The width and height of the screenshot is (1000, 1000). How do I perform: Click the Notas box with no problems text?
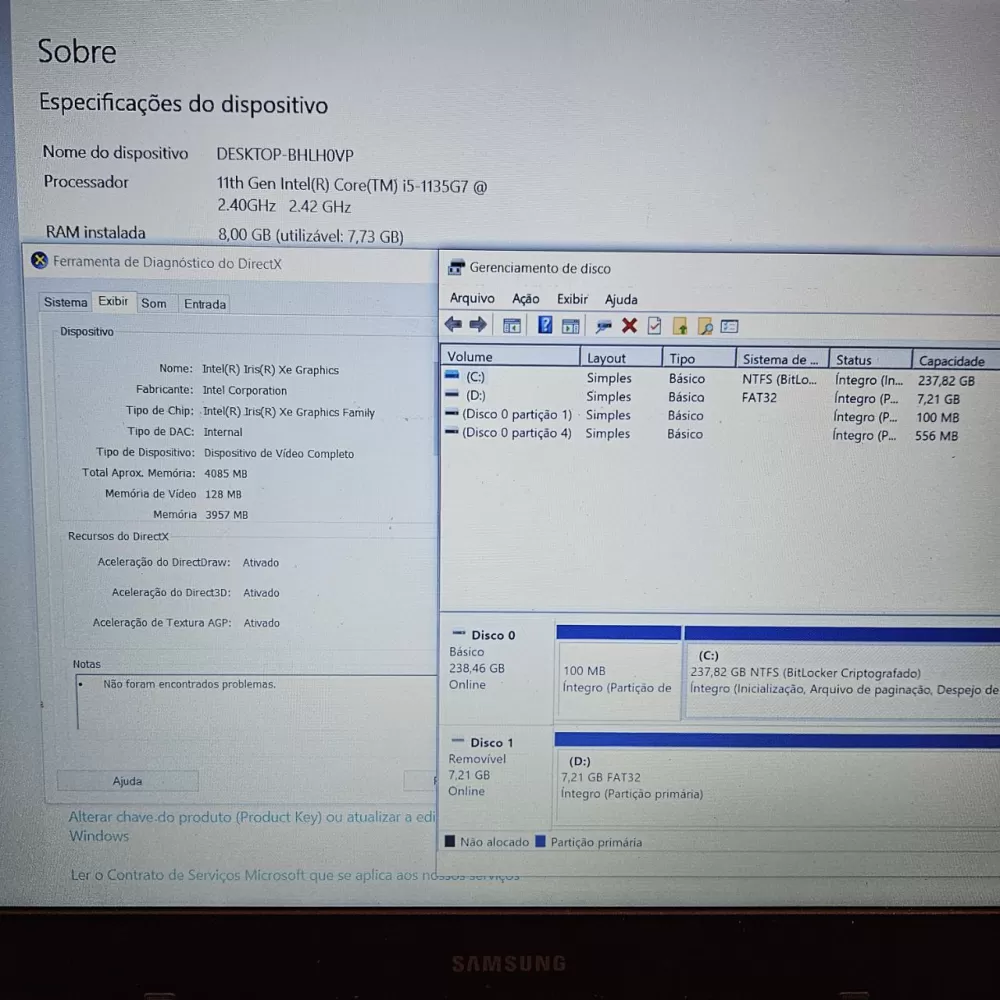point(256,702)
